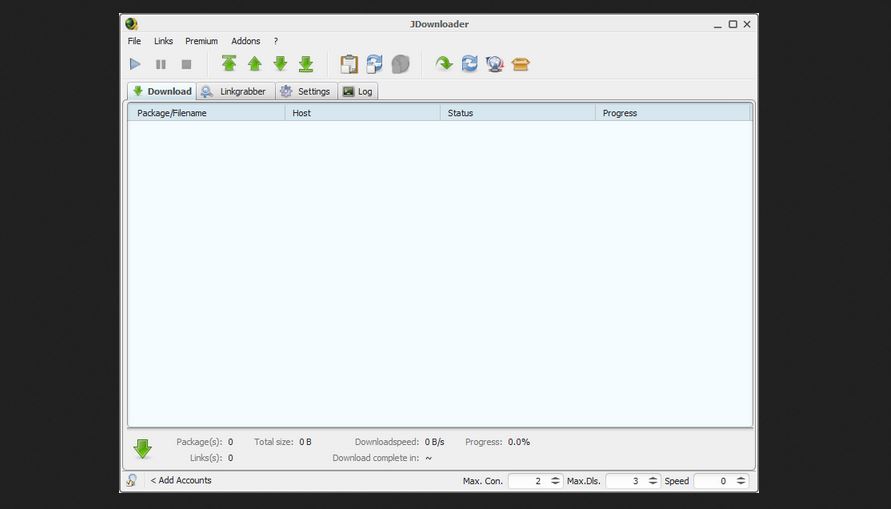Switch to the Linkgrabber tab
Image resolution: width=891 pixels, height=509 pixels.
236,91
